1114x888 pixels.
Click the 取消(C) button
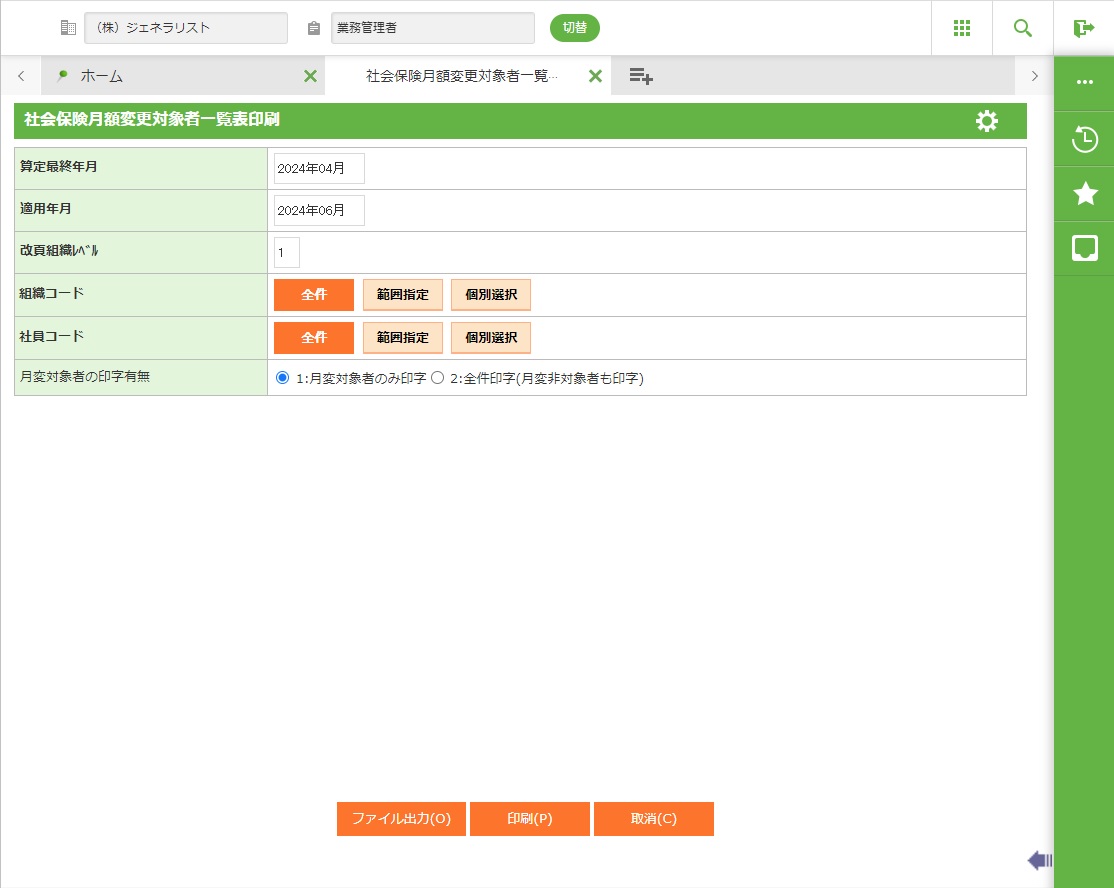point(654,818)
